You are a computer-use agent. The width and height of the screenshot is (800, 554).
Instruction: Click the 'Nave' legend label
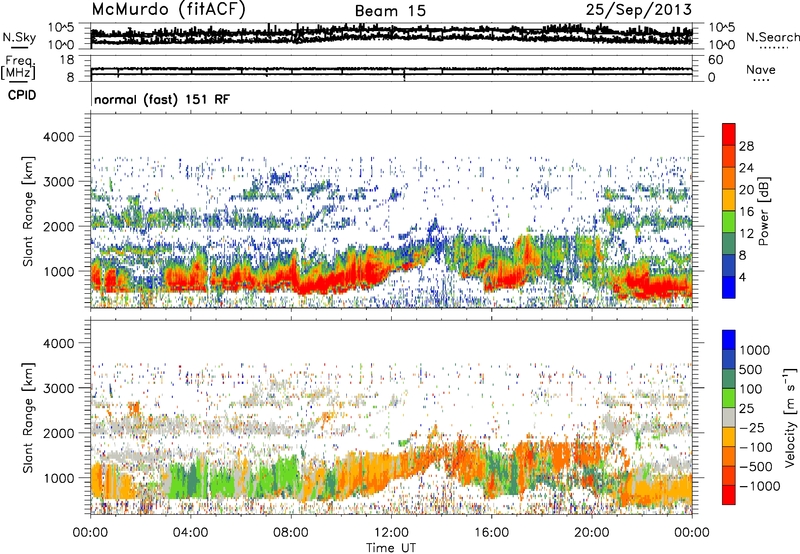tap(761, 70)
